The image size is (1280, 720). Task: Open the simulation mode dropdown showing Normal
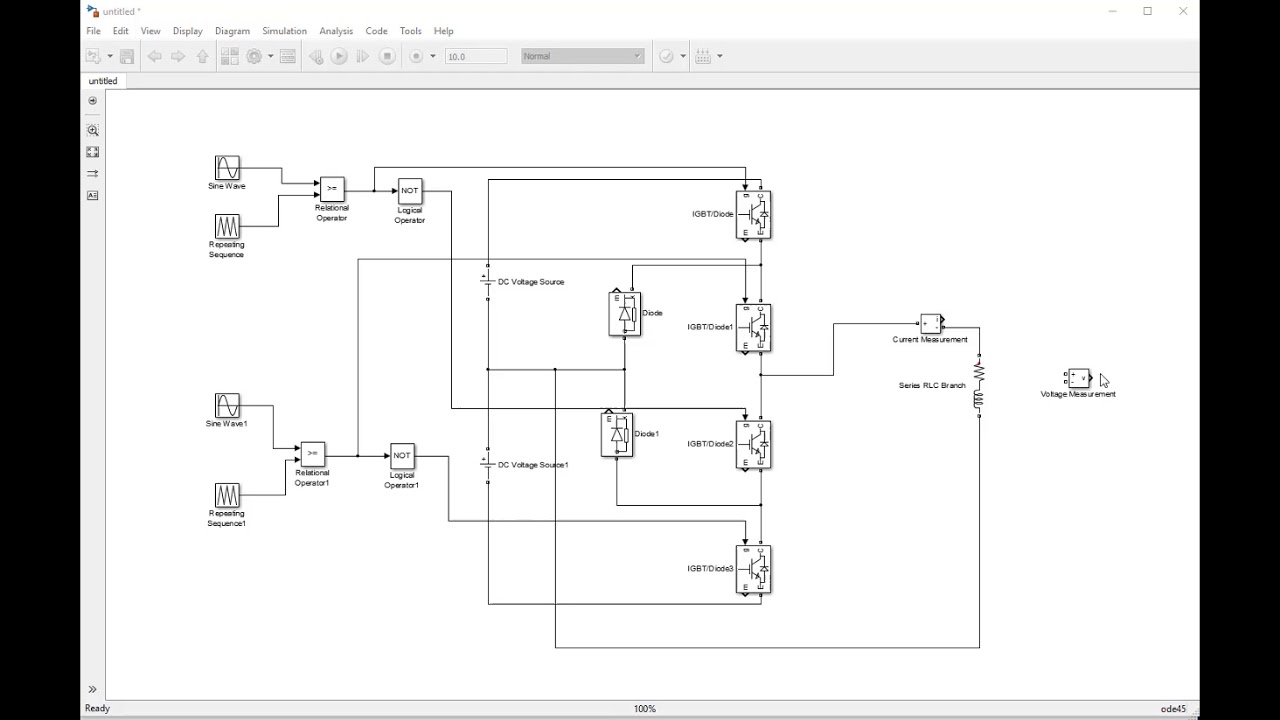[x=582, y=56]
